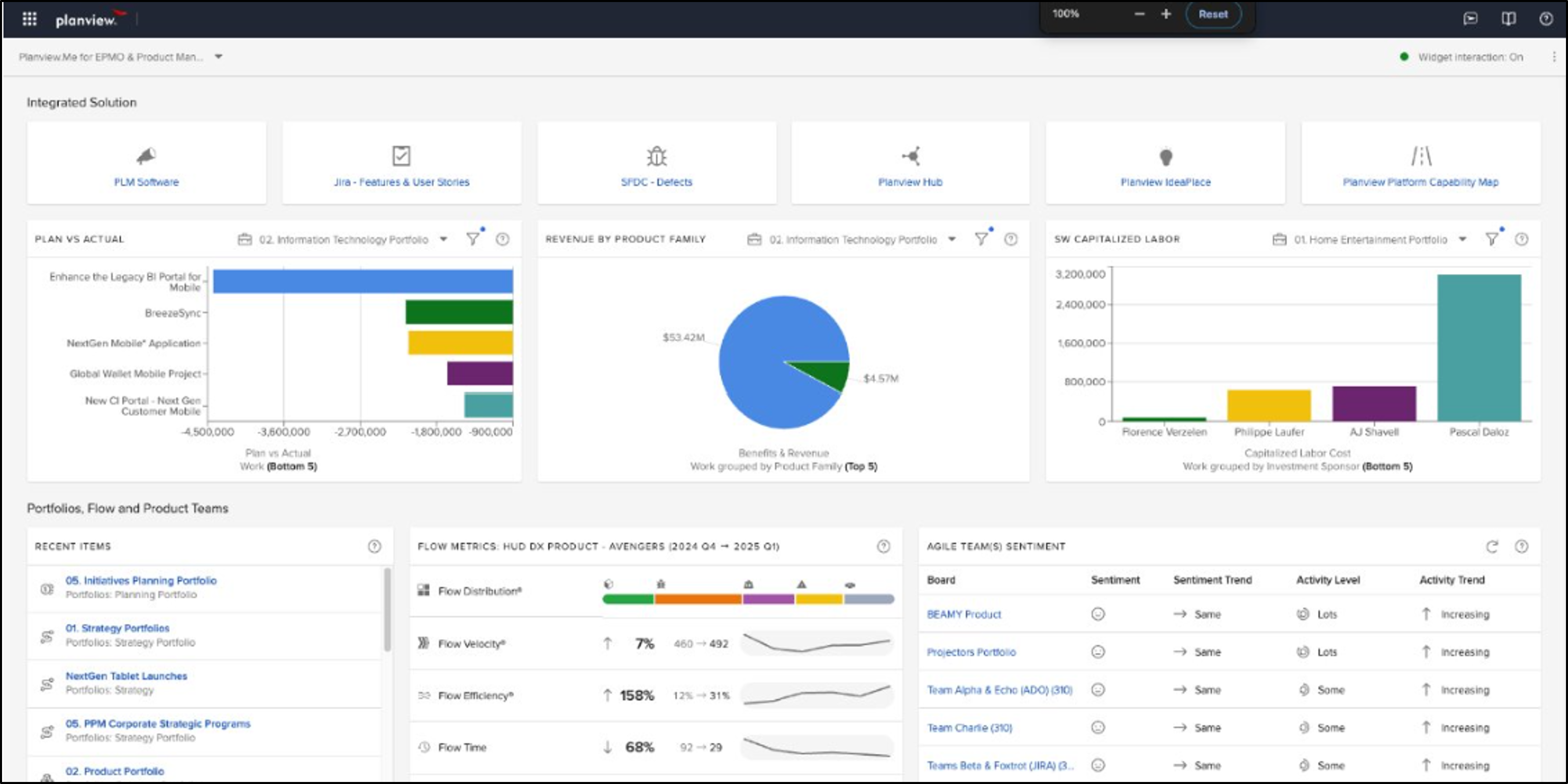The width and height of the screenshot is (1568, 784).
Task: Expand SW Capitalized Labor portfolio dropdown
Action: tap(1463, 239)
